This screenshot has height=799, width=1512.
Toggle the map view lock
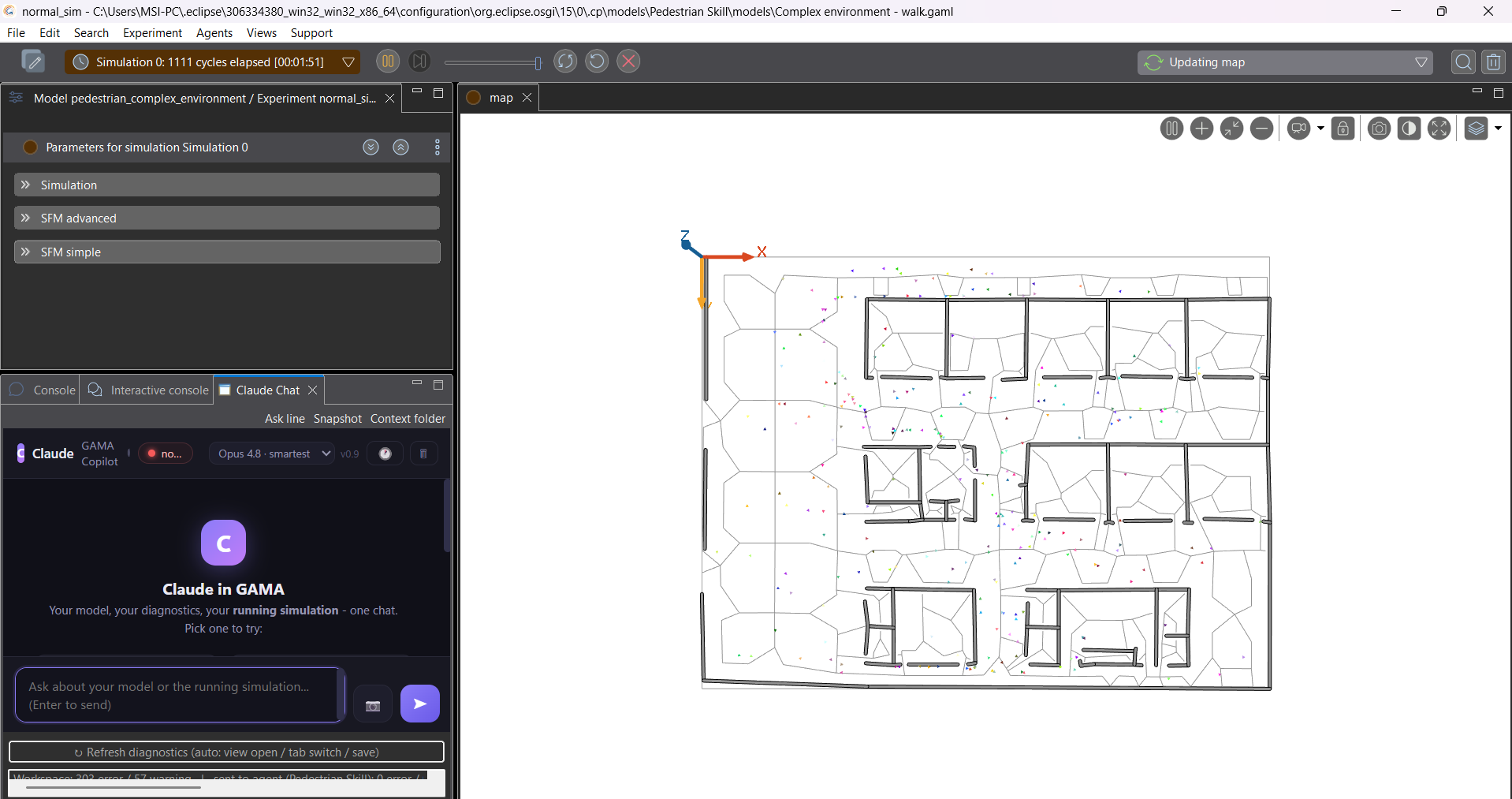tap(1343, 129)
